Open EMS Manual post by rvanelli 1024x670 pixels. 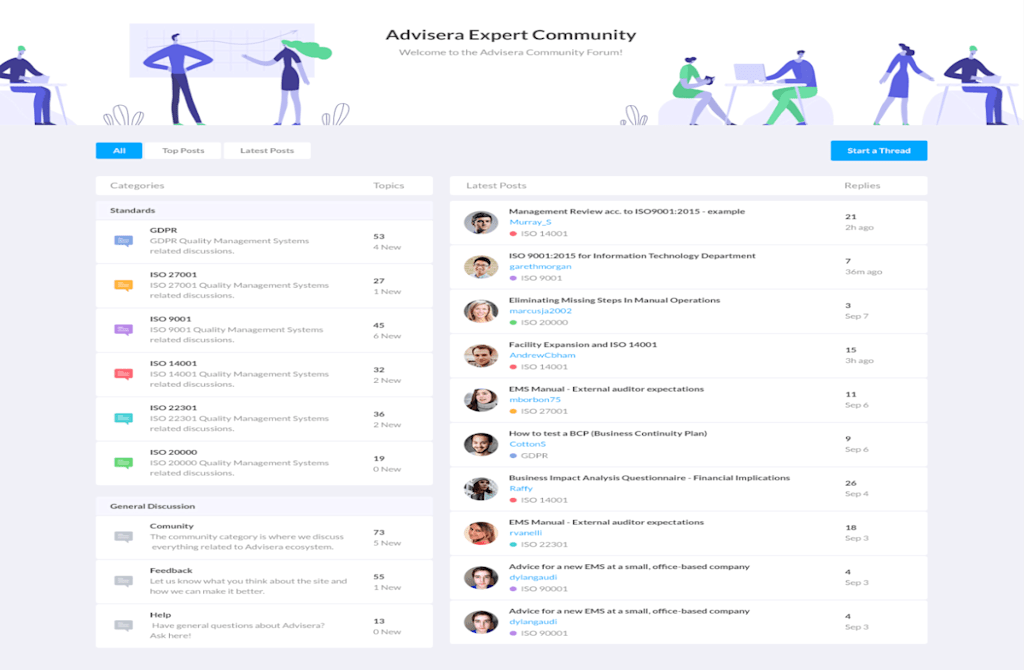coord(606,522)
